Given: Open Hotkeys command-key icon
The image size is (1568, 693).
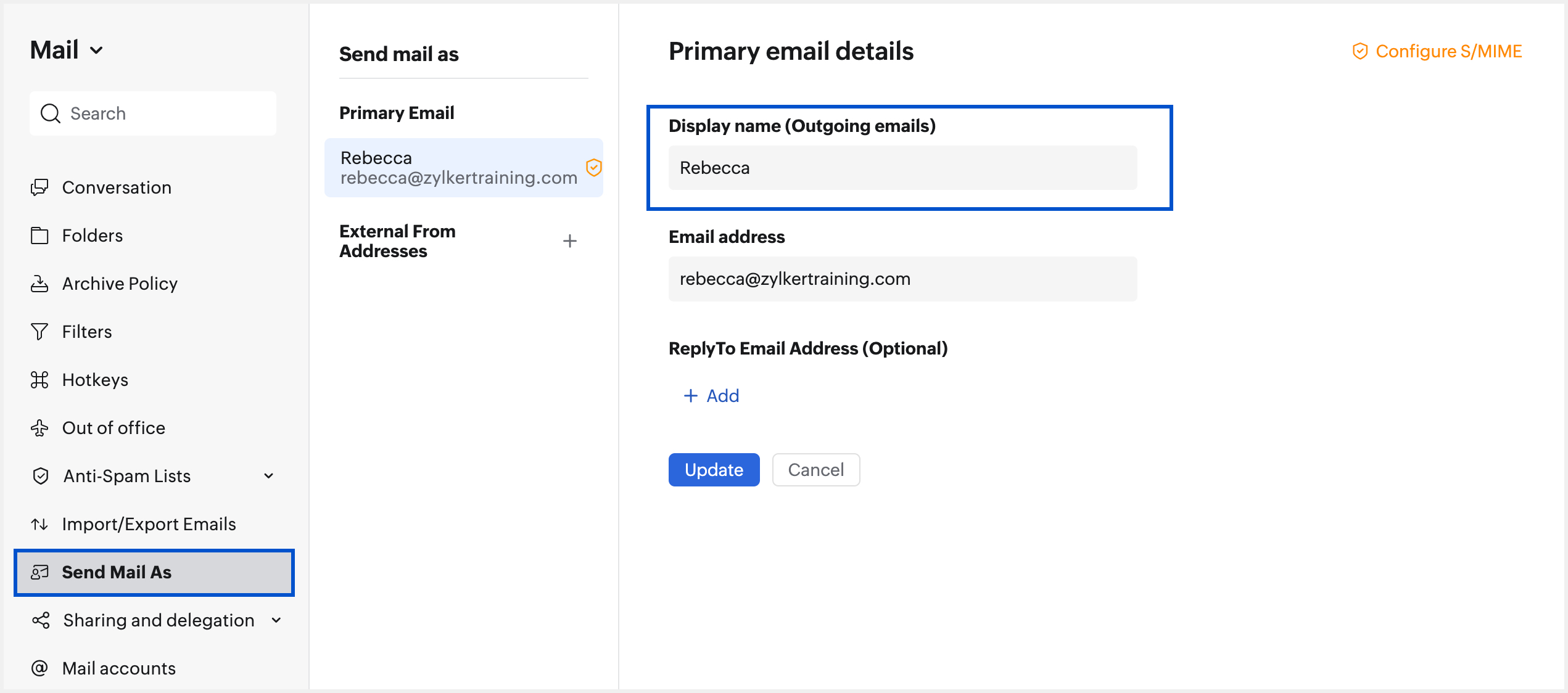Looking at the screenshot, I should click(x=39, y=380).
